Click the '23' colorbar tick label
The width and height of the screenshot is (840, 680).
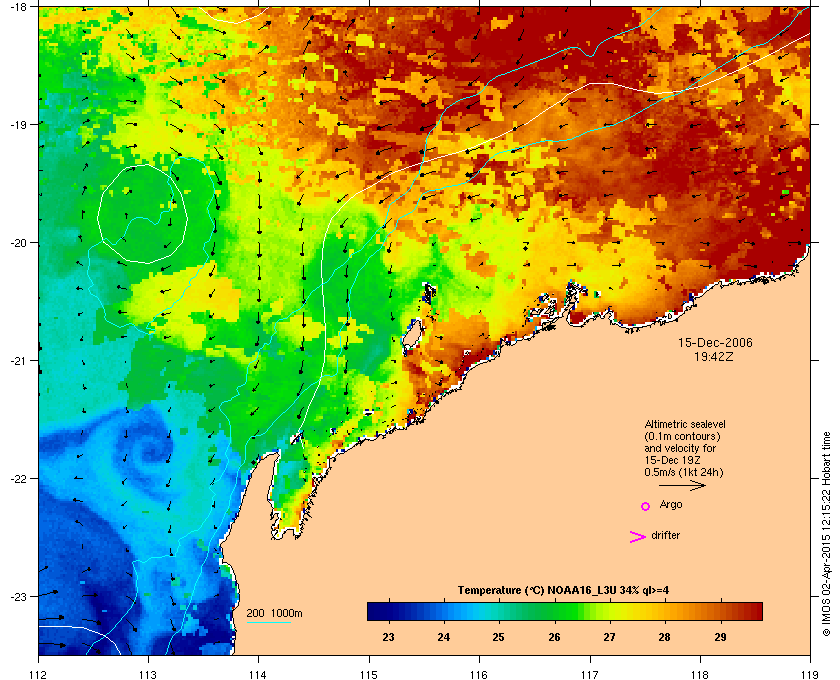tap(388, 637)
